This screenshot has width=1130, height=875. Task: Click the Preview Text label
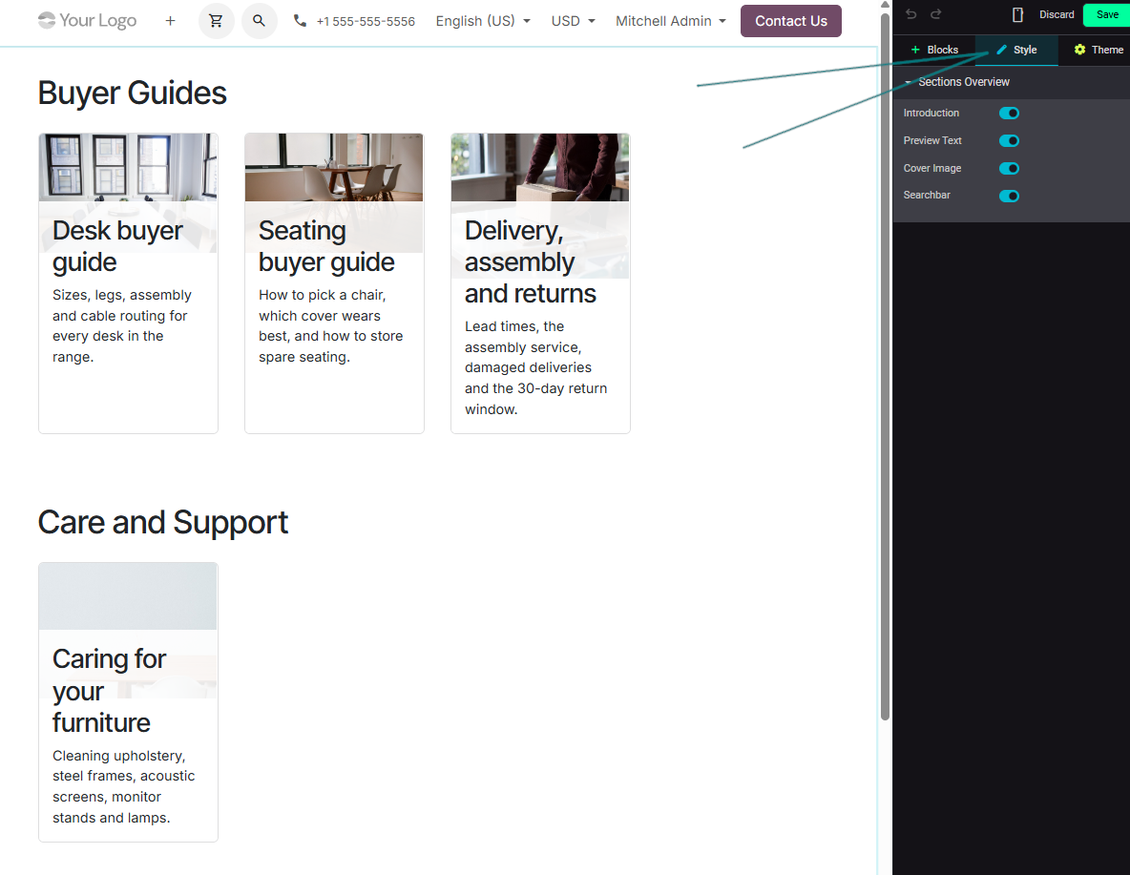click(933, 141)
